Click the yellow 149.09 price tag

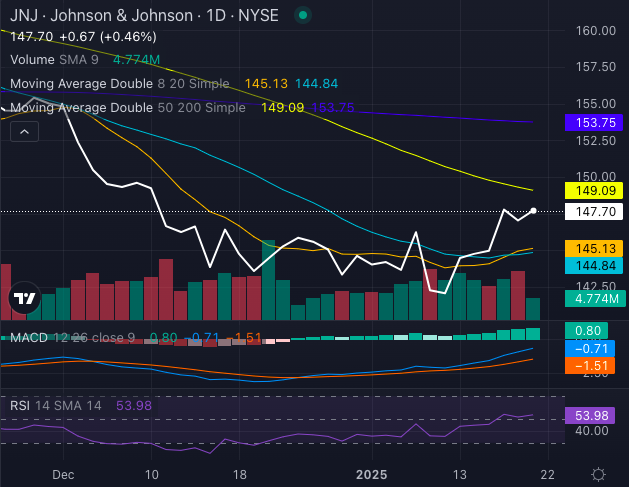pyautogui.click(x=593, y=190)
